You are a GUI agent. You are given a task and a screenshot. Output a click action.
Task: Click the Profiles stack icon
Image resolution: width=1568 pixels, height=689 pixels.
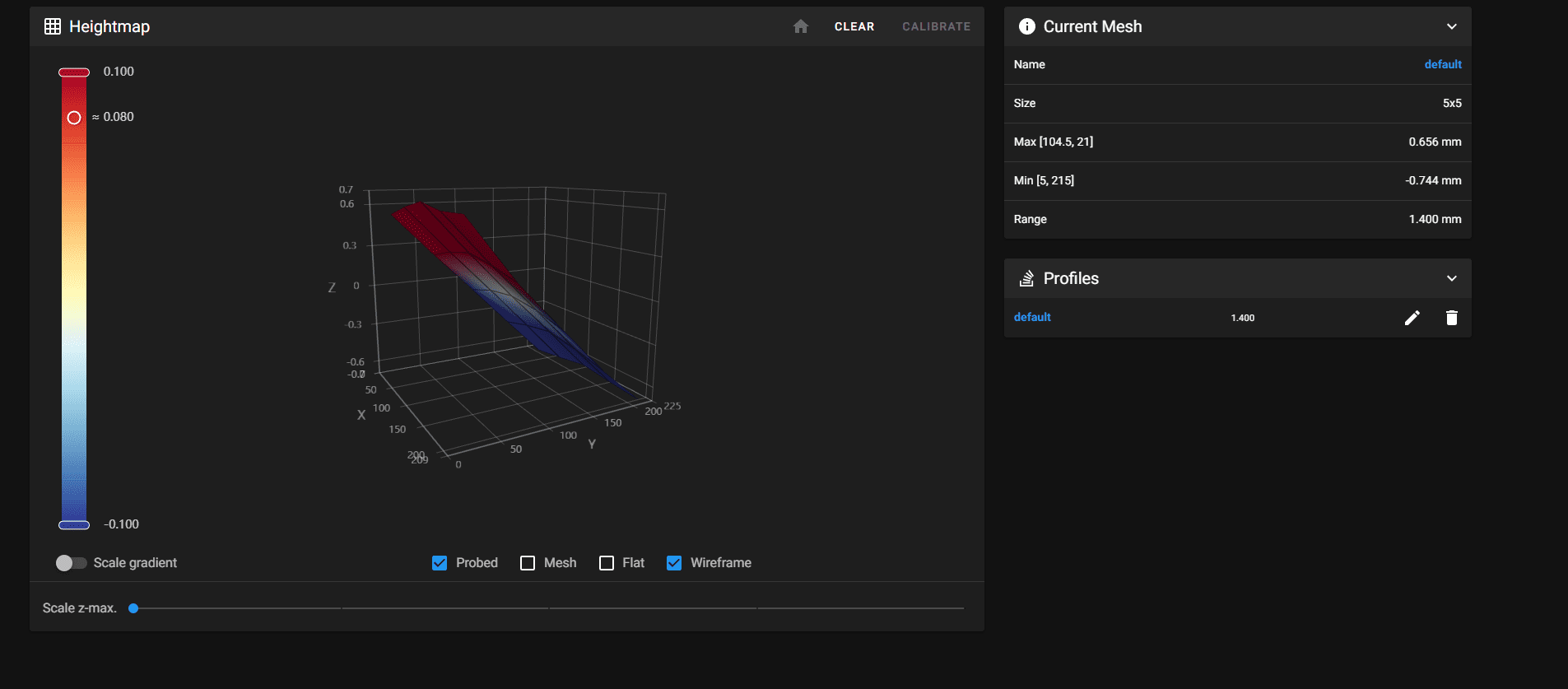coord(1026,278)
